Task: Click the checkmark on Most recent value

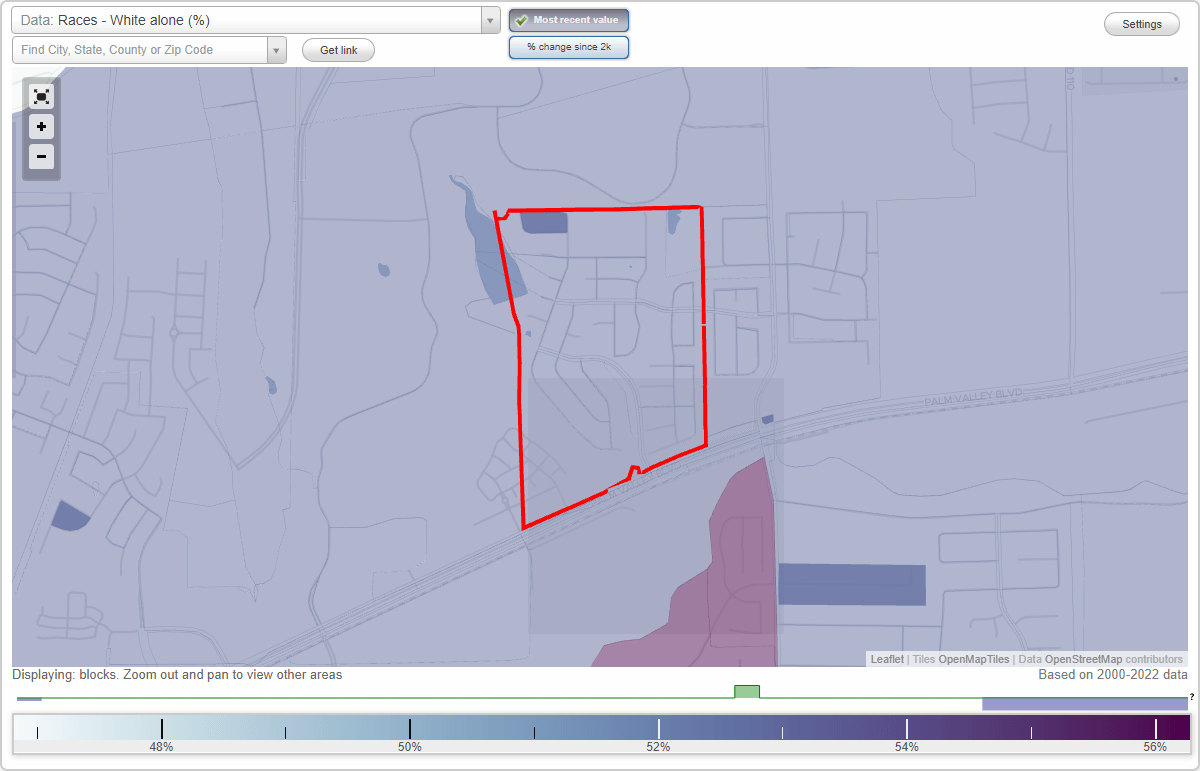Action: pyautogui.click(x=521, y=20)
